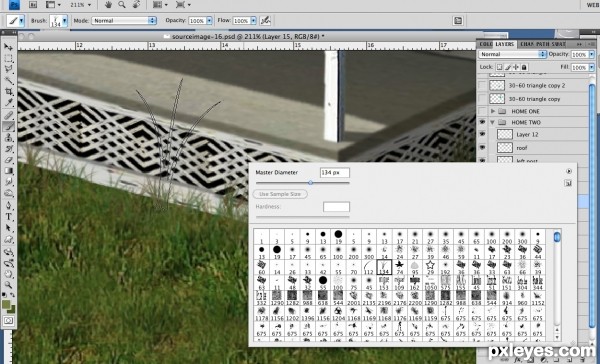
Task: Collapse the HOME TWO group
Action: click(x=493, y=122)
